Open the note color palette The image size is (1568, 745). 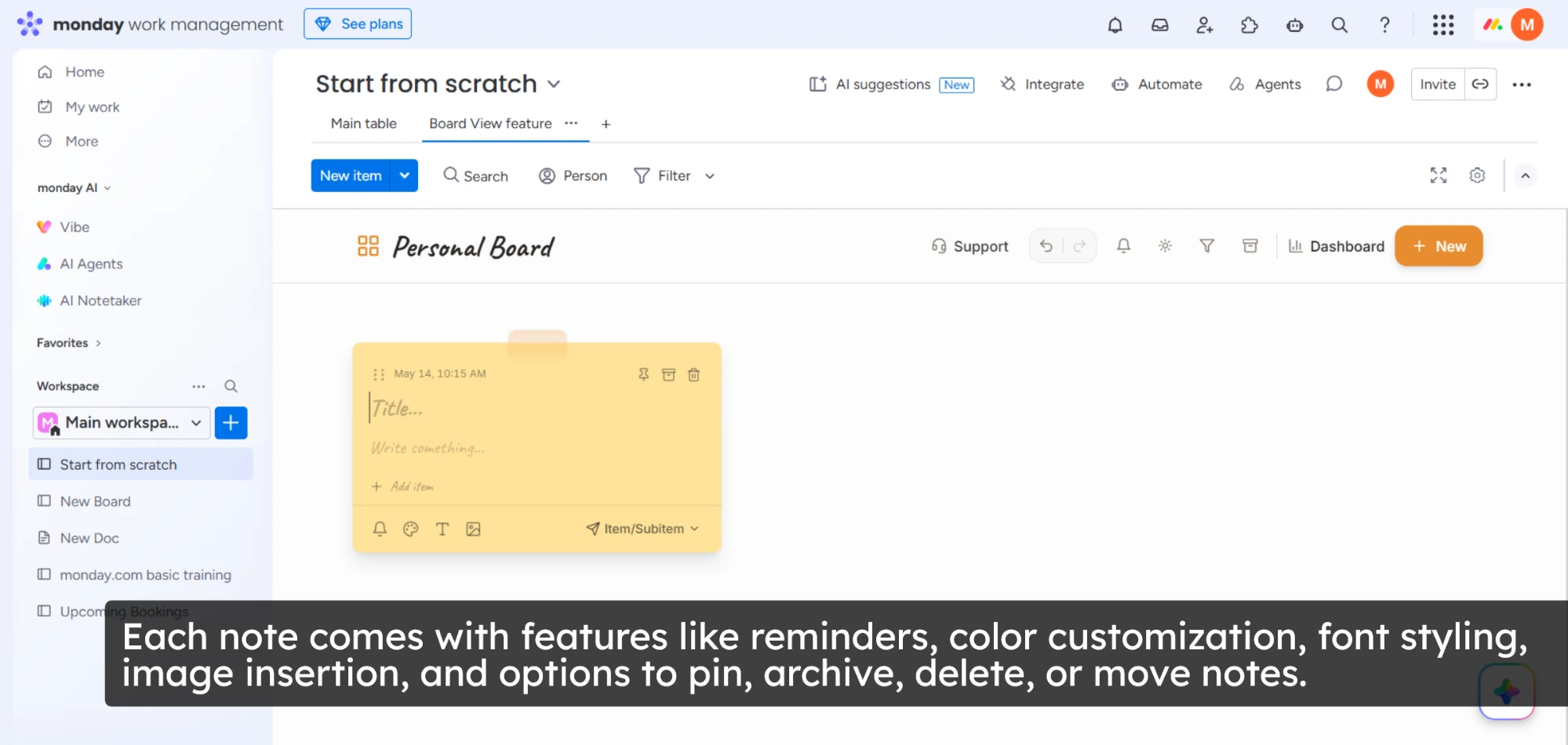tap(410, 529)
